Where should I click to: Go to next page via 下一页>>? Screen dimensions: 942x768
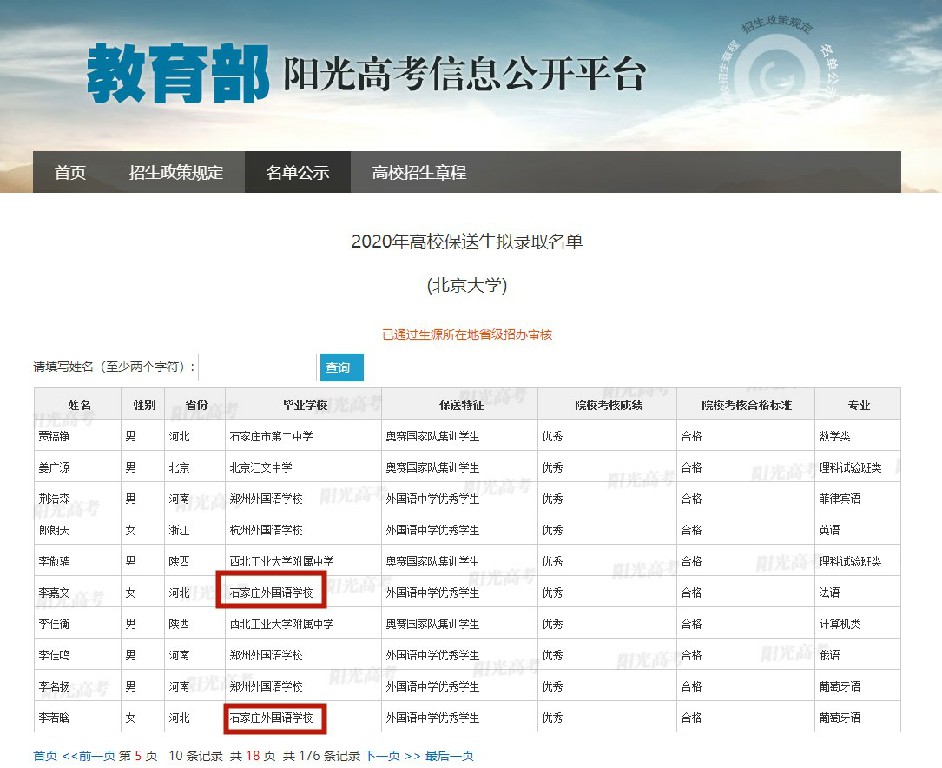tap(394, 756)
